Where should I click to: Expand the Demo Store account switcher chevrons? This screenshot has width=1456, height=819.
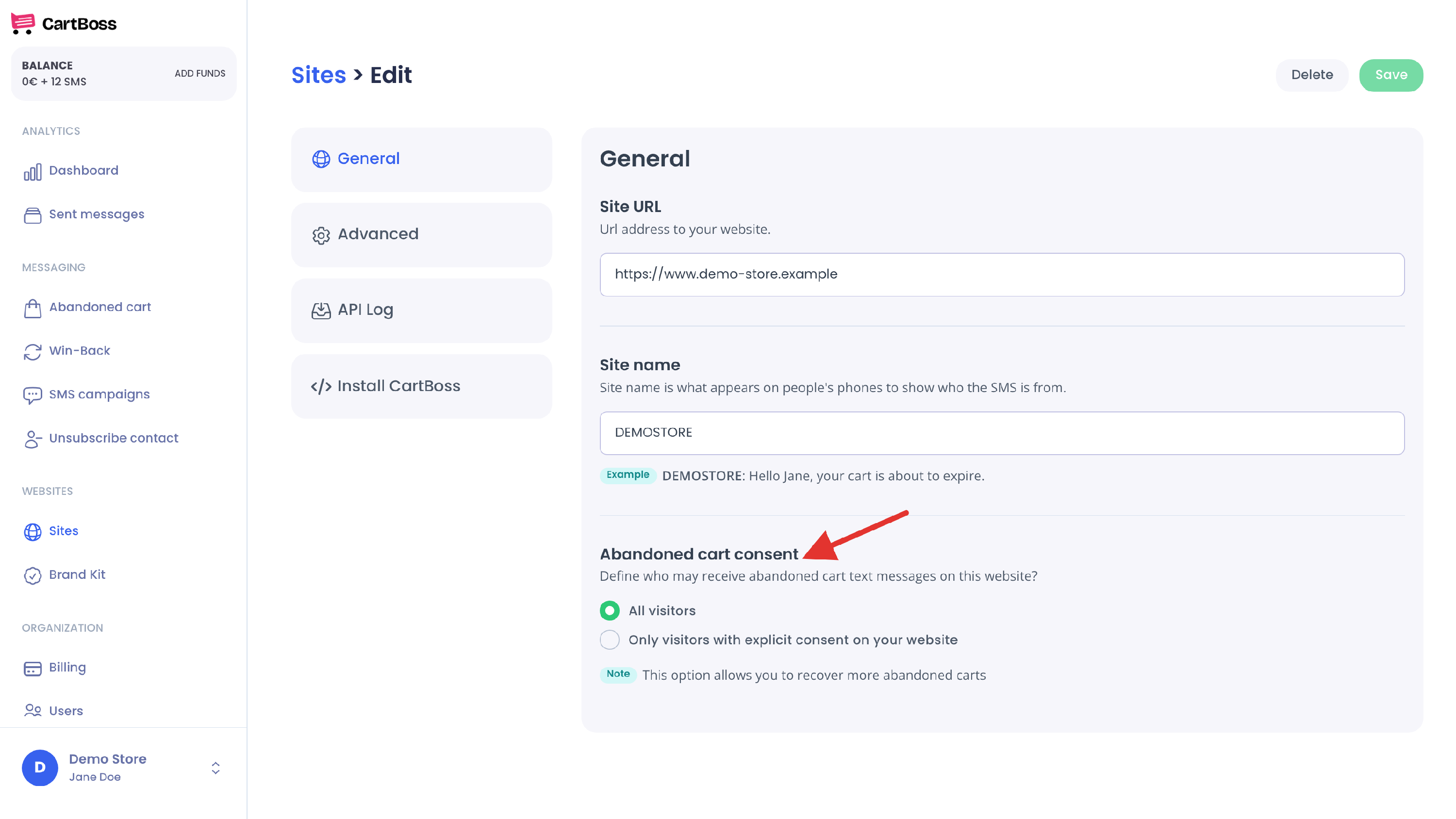click(215, 768)
